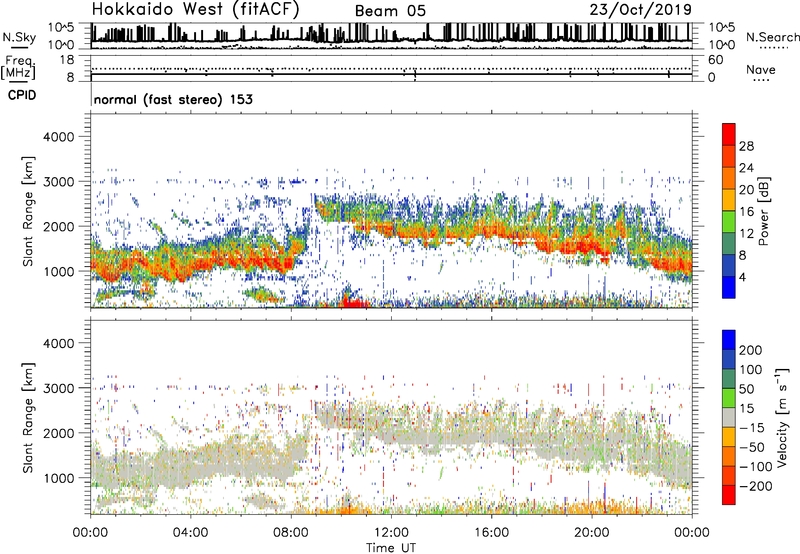Click the "4000" range tick in the power panel
The height and width of the screenshot is (554, 800).
coord(59,137)
